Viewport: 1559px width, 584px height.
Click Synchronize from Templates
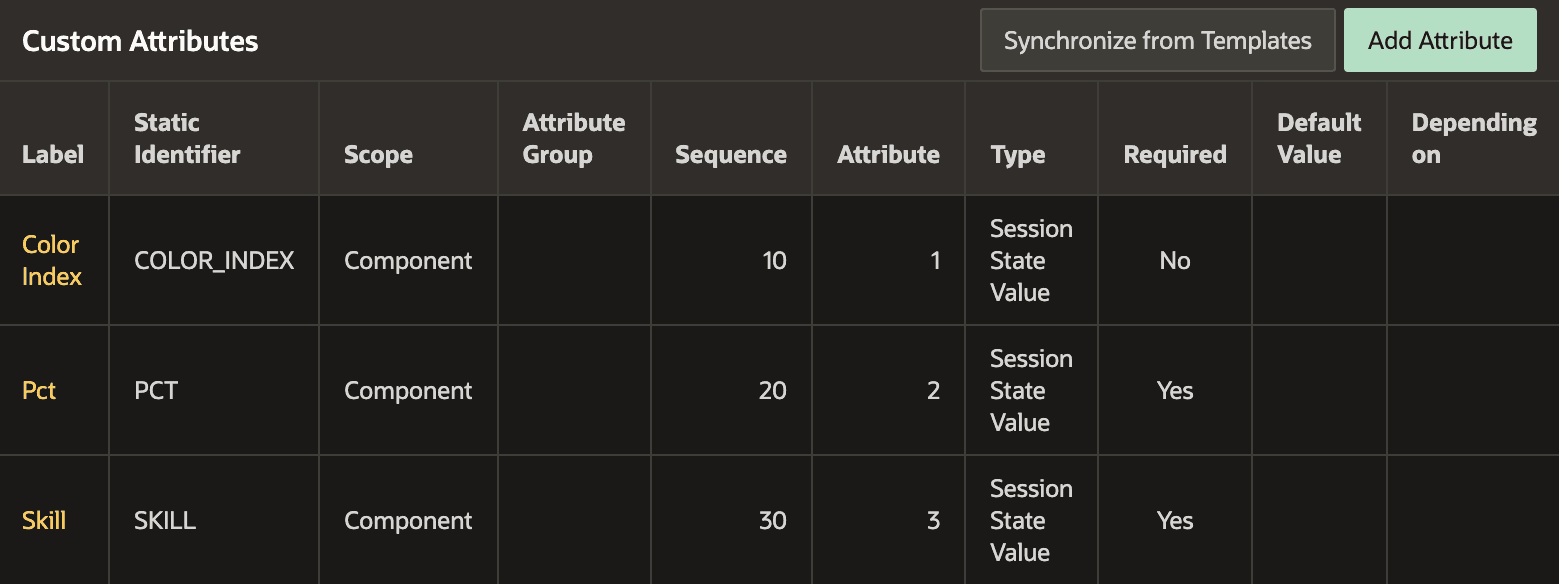click(1156, 40)
